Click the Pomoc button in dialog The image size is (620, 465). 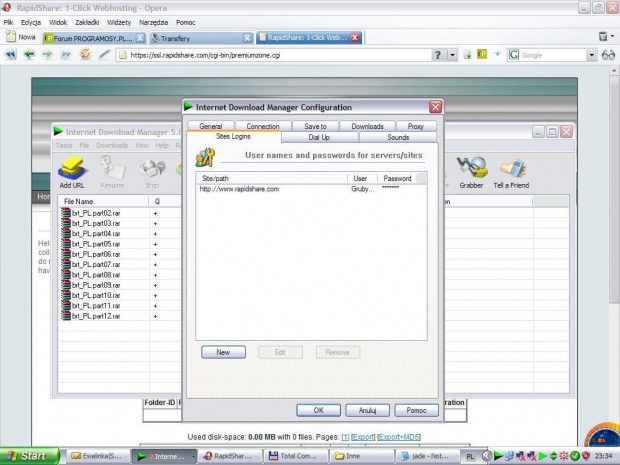[416, 410]
